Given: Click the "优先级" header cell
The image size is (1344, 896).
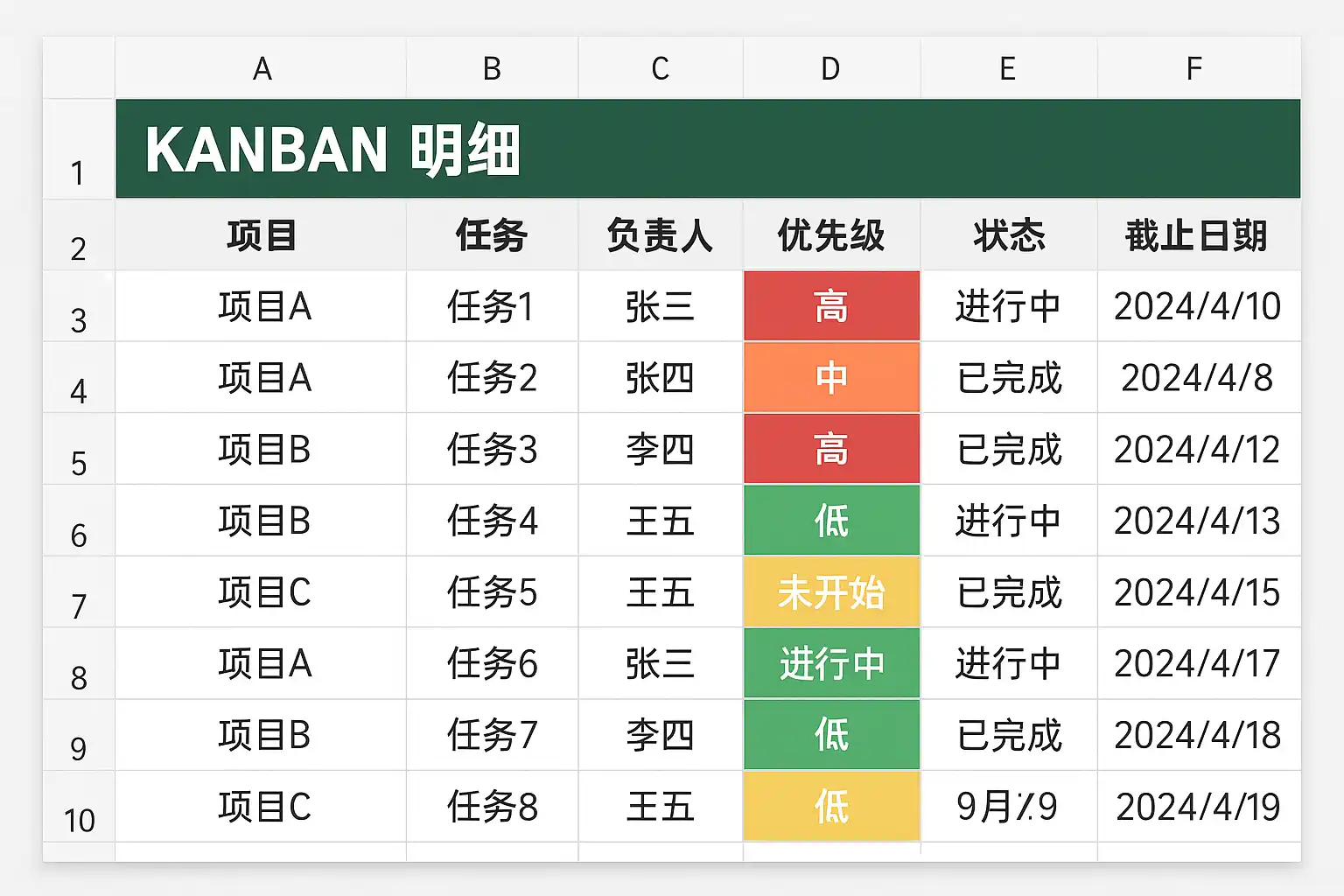Looking at the screenshot, I should [831, 235].
